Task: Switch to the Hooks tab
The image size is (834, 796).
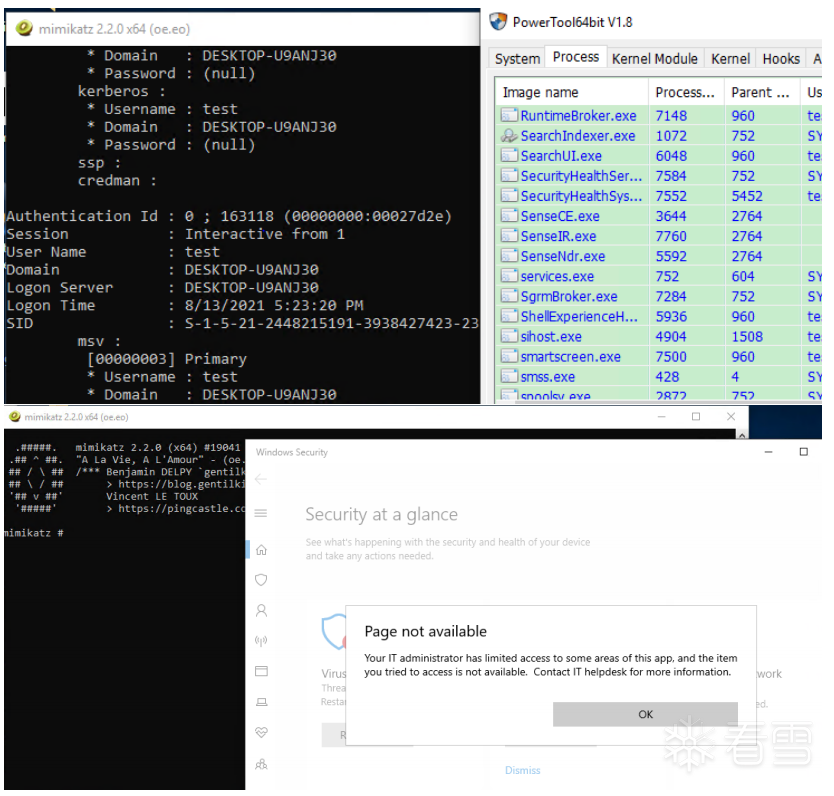Action: [781, 58]
